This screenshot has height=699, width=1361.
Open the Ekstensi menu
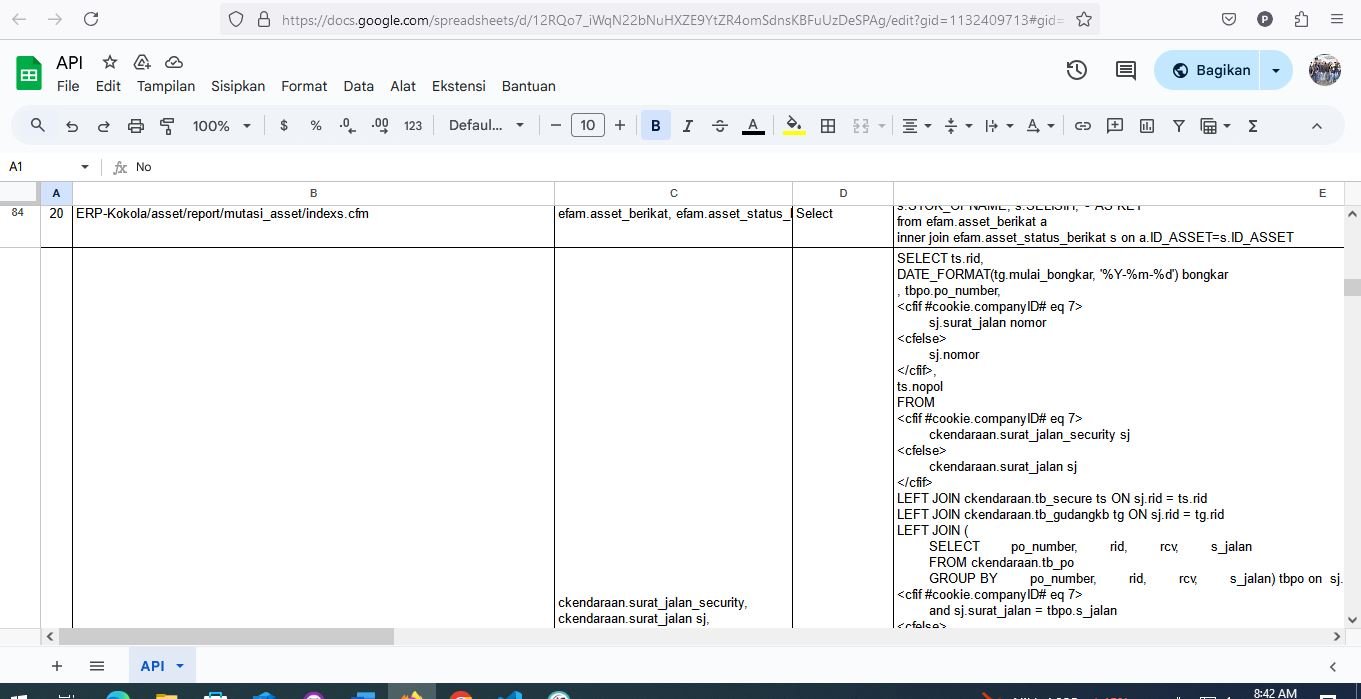coord(458,86)
